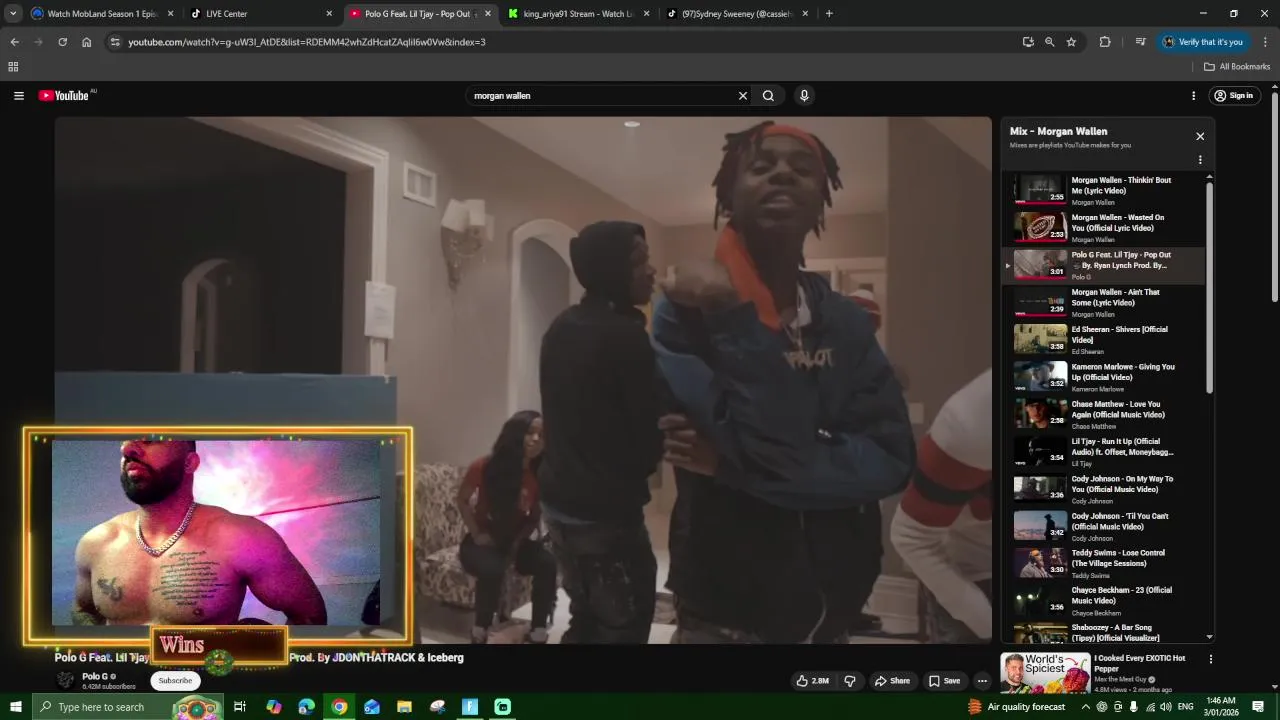Open more actions ellipsis beside Save
The image size is (1280, 720).
tap(982, 681)
